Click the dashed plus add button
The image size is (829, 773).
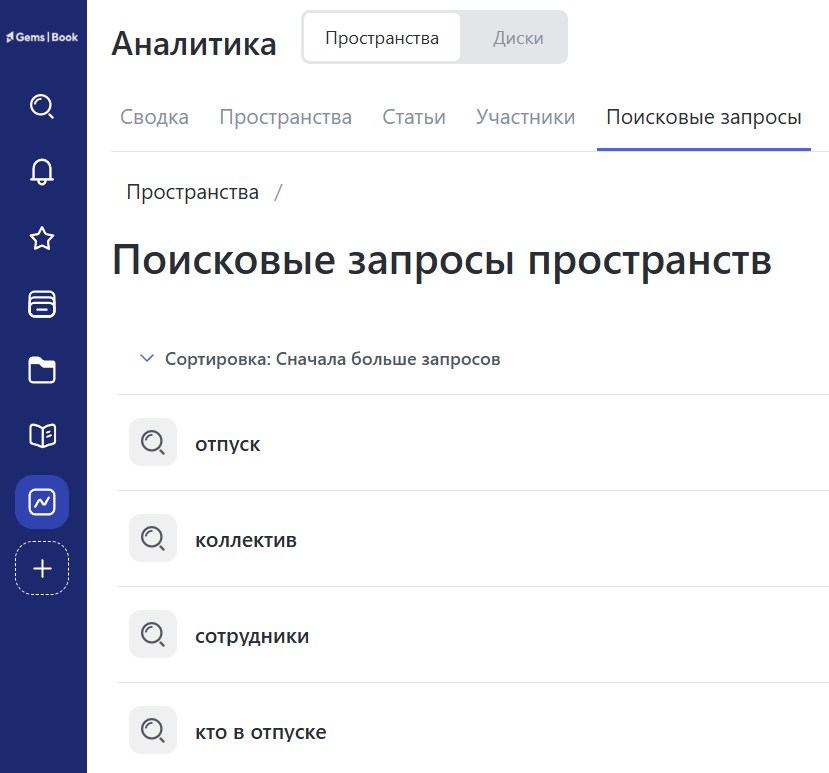[x=42, y=568]
